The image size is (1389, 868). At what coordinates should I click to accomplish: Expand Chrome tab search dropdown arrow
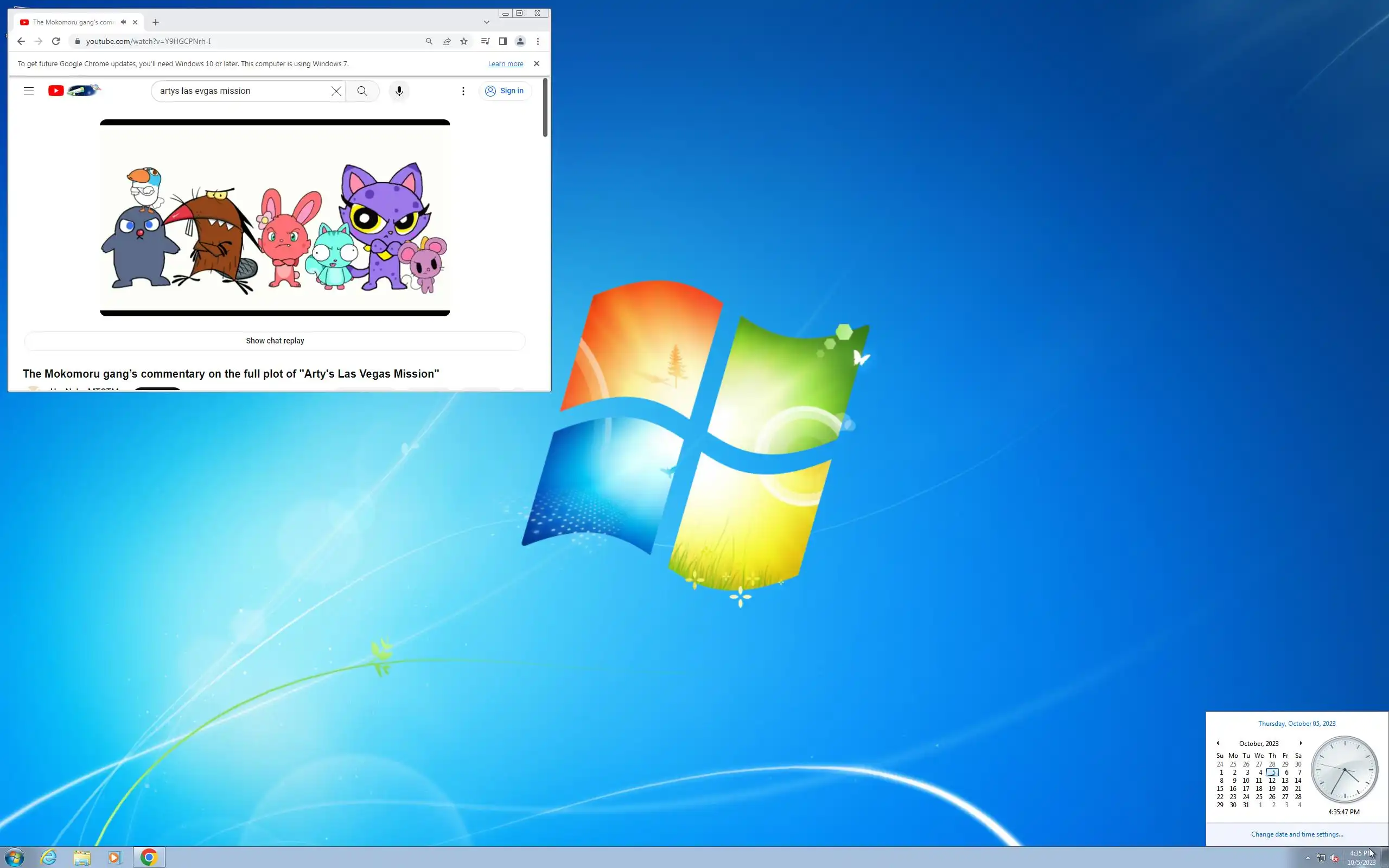[x=487, y=22]
